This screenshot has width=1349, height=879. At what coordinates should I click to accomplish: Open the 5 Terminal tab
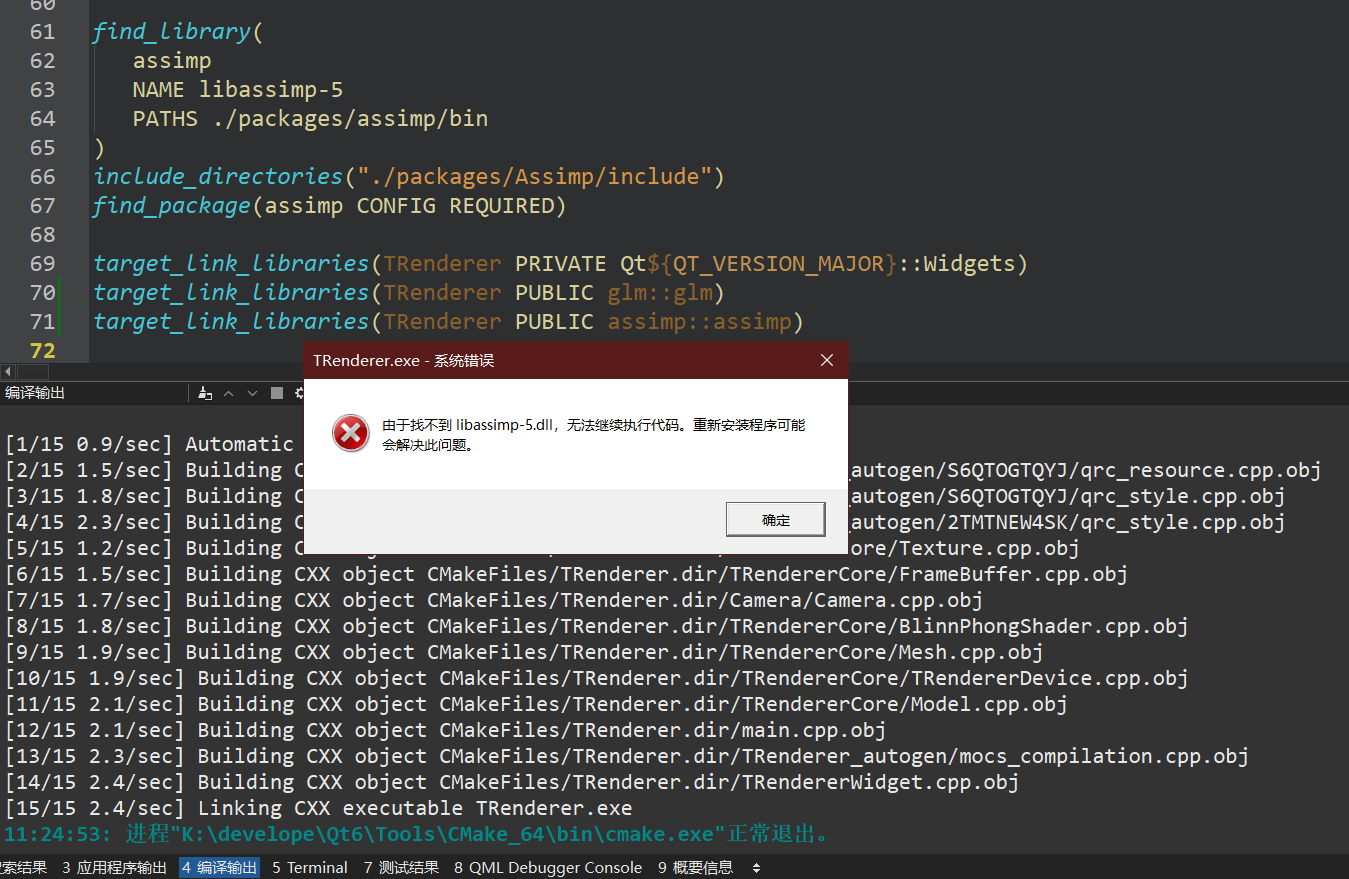(x=310, y=867)
